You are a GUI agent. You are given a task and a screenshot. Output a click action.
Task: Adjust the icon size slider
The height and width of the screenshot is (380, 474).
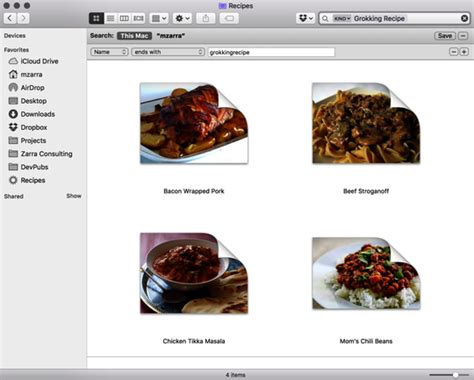[455, 375]
